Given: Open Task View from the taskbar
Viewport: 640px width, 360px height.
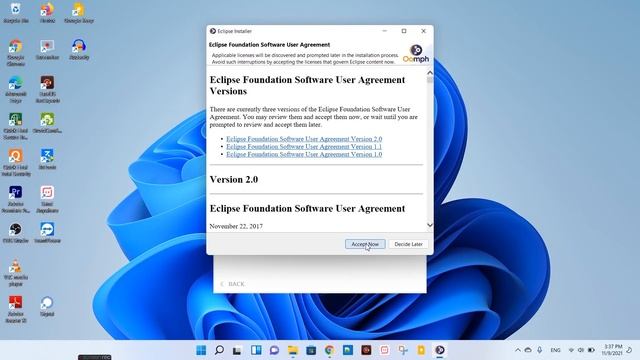Looking at the screenshot, I should pos(237,350).
